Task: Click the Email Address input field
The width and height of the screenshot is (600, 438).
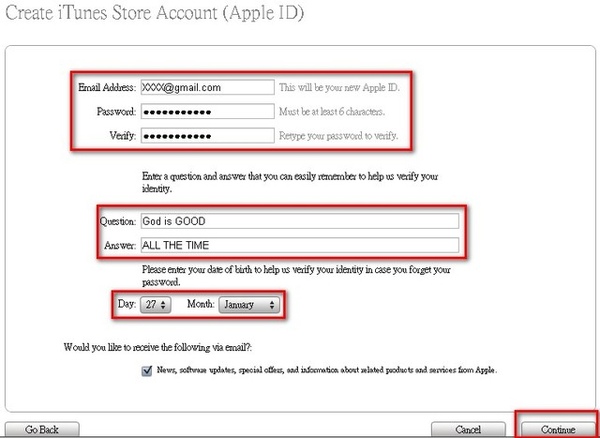Action: [x=207, y=87]
